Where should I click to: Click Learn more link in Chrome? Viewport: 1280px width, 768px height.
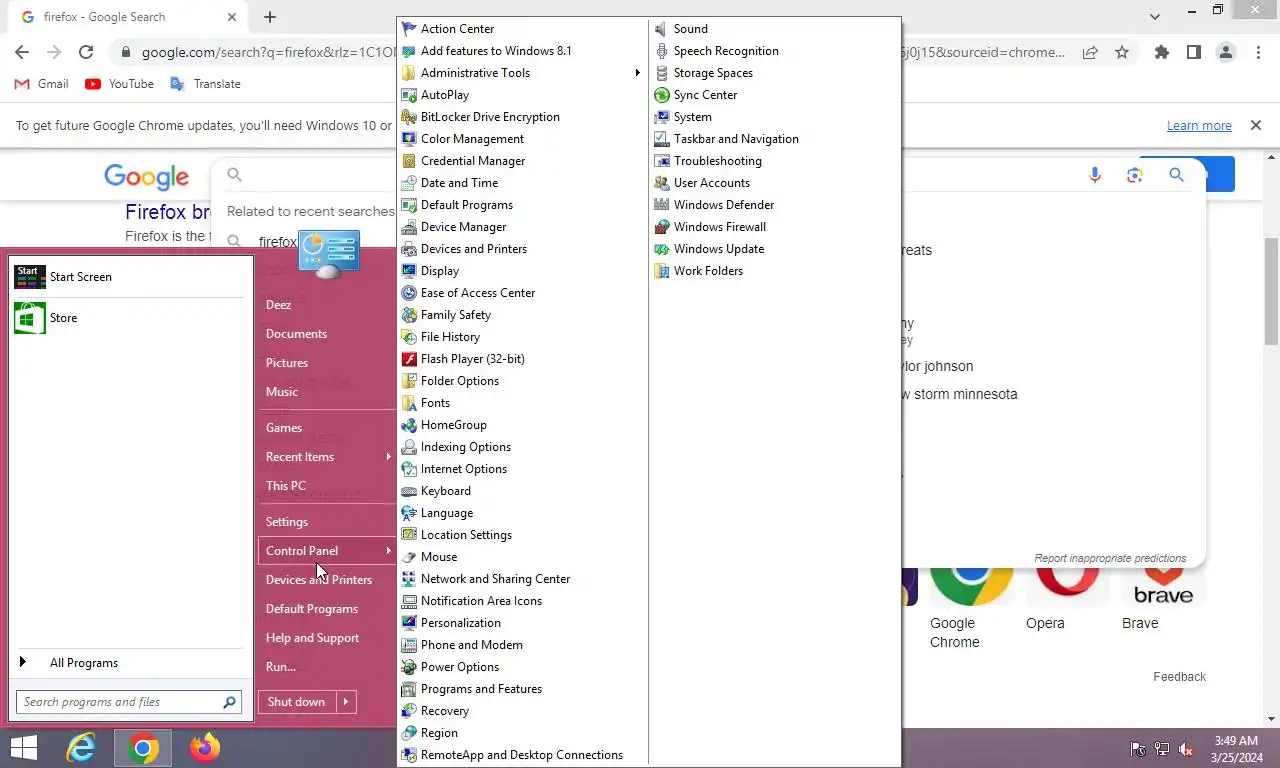pos(1199,126)
